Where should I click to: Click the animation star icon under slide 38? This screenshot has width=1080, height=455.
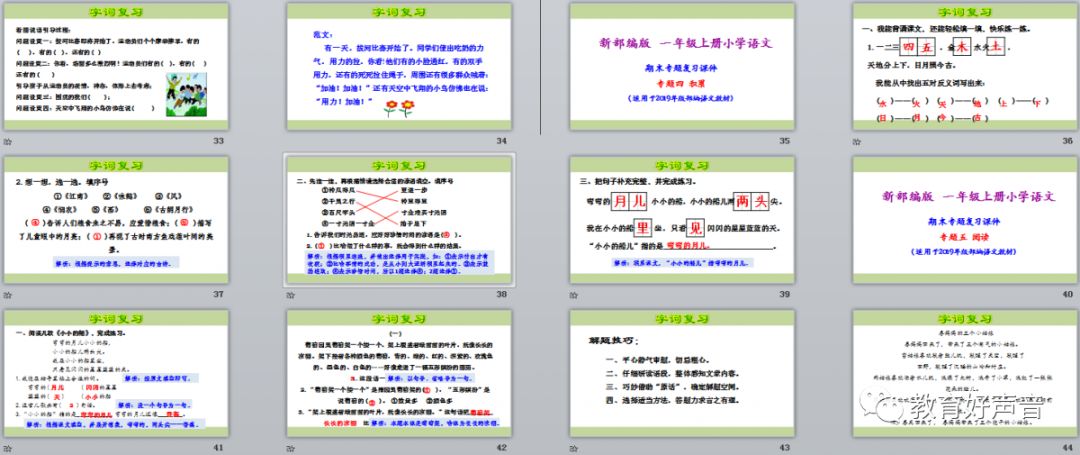291,294
